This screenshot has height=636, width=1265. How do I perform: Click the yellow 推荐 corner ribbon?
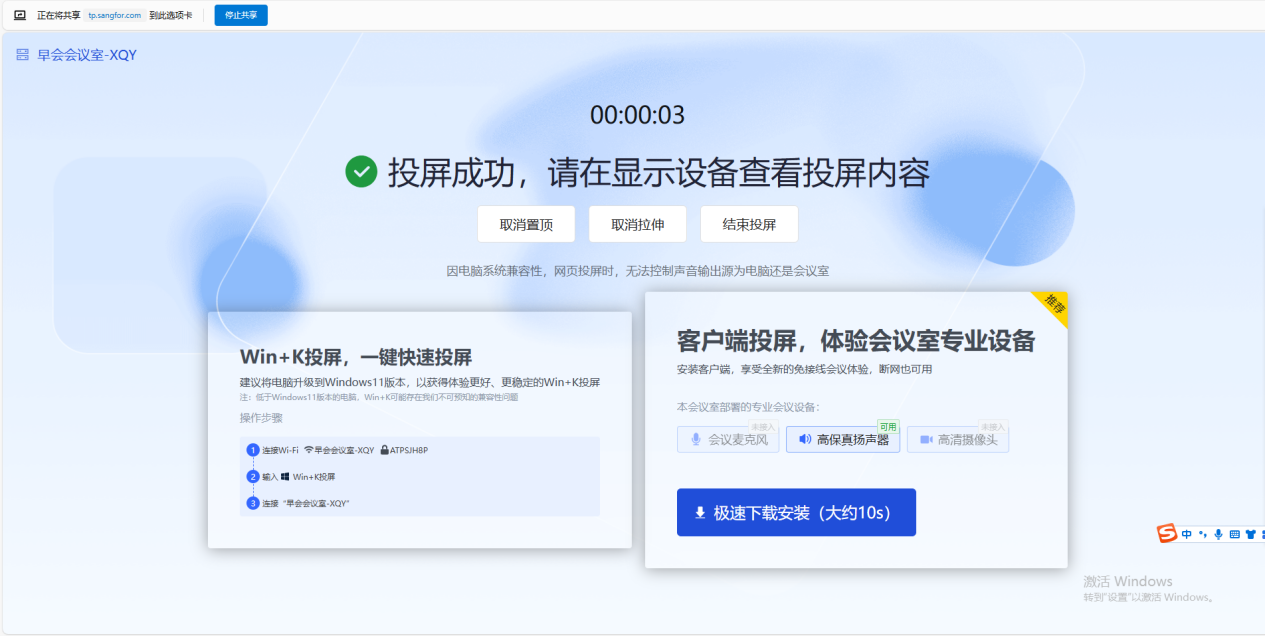1054,304
